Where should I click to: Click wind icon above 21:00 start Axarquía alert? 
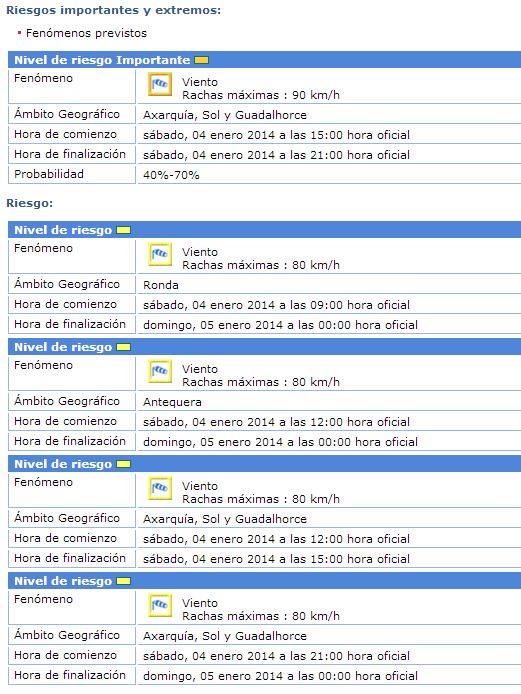160,605
